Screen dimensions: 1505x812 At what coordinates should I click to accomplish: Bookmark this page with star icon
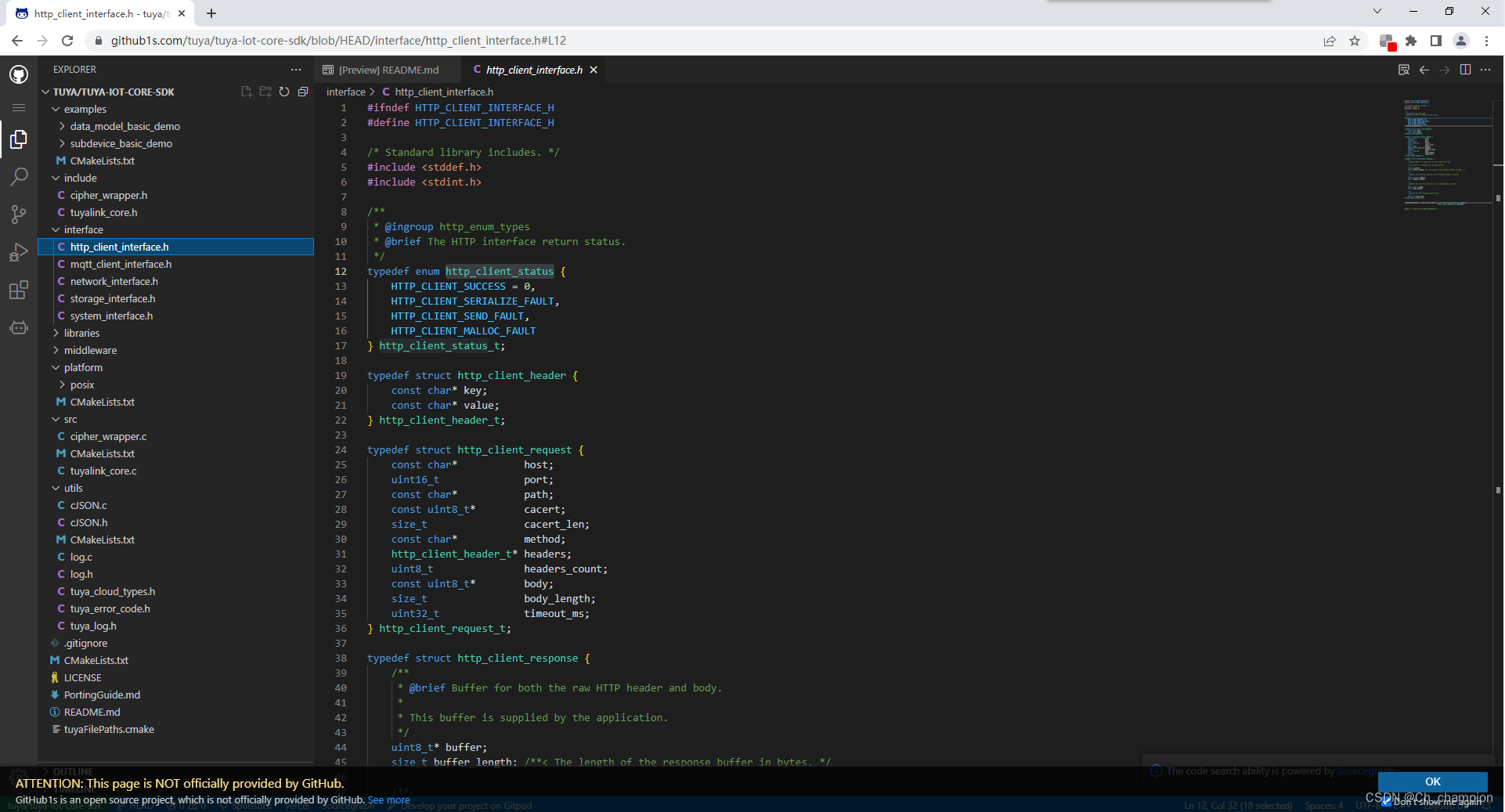pos(1355,41)
